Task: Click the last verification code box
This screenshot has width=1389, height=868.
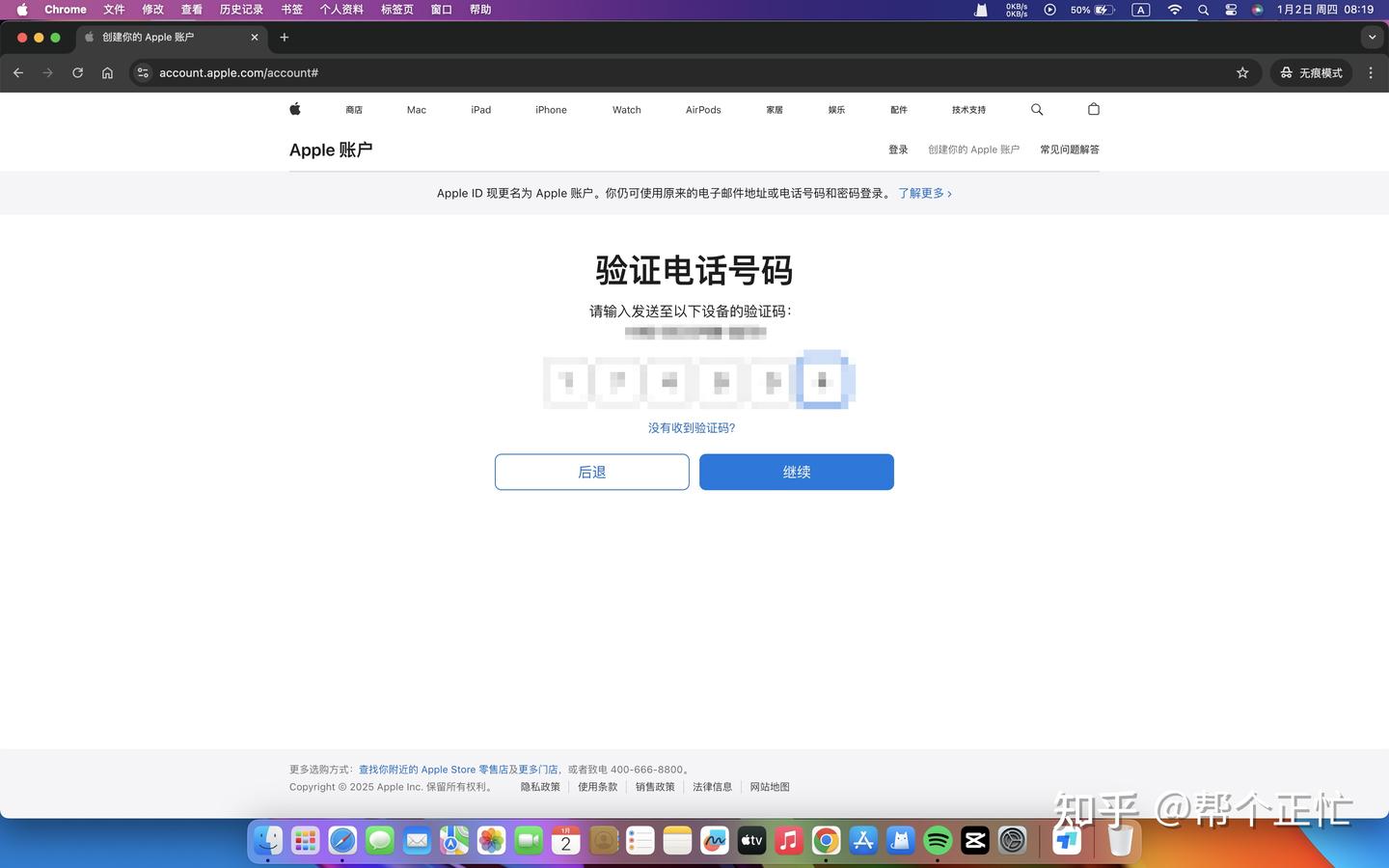Action: tap(823, 381)
